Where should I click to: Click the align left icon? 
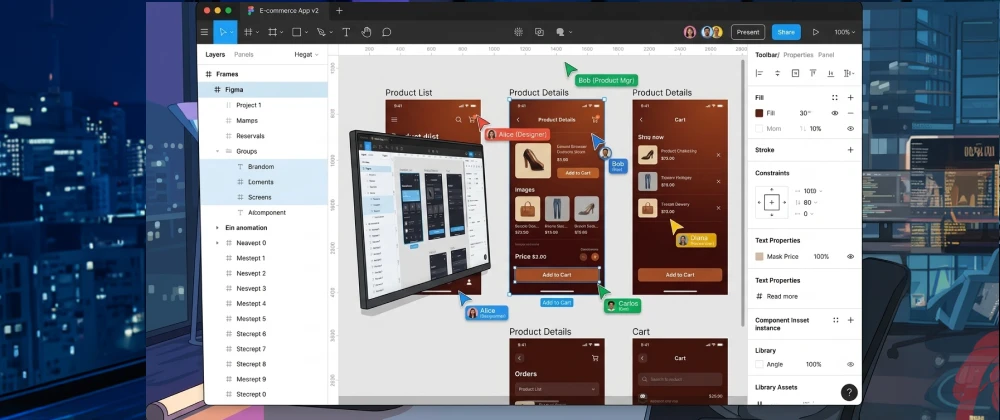759,73
